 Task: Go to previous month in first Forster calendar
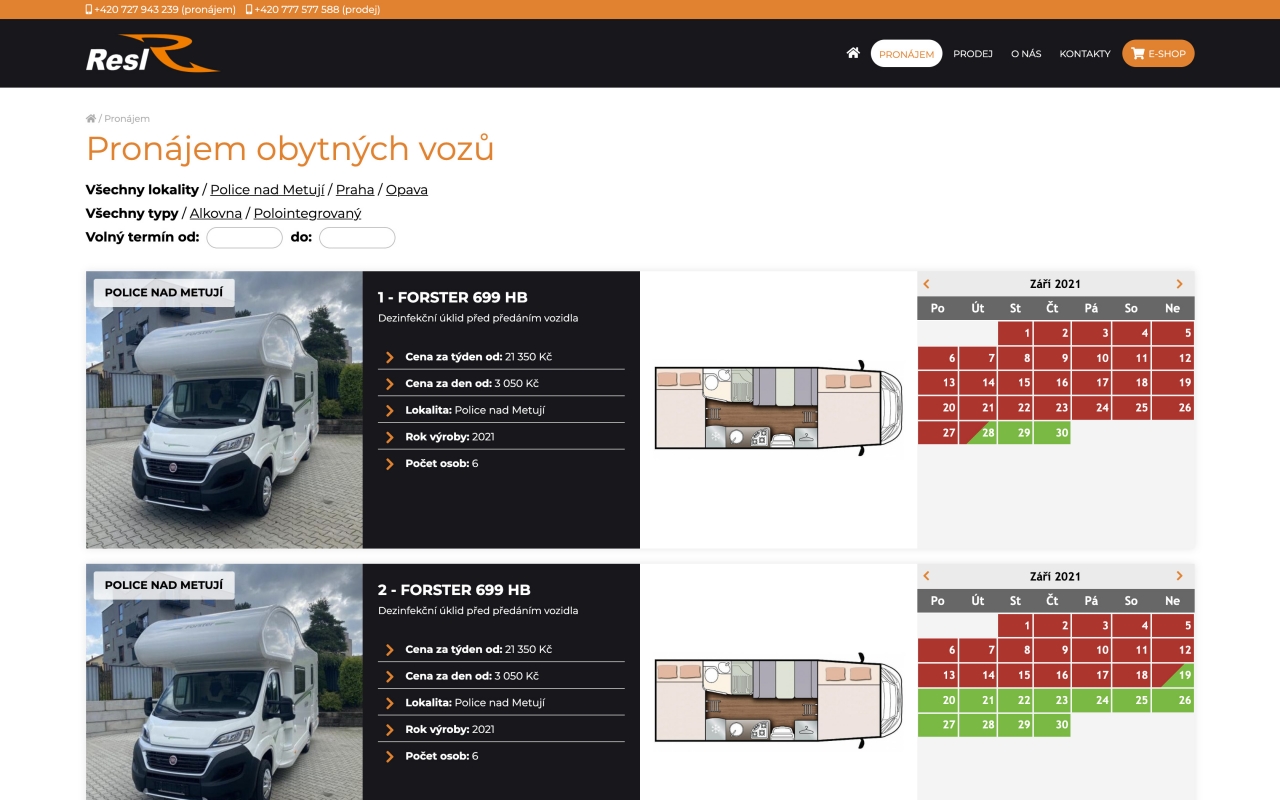tap(927, 284)
